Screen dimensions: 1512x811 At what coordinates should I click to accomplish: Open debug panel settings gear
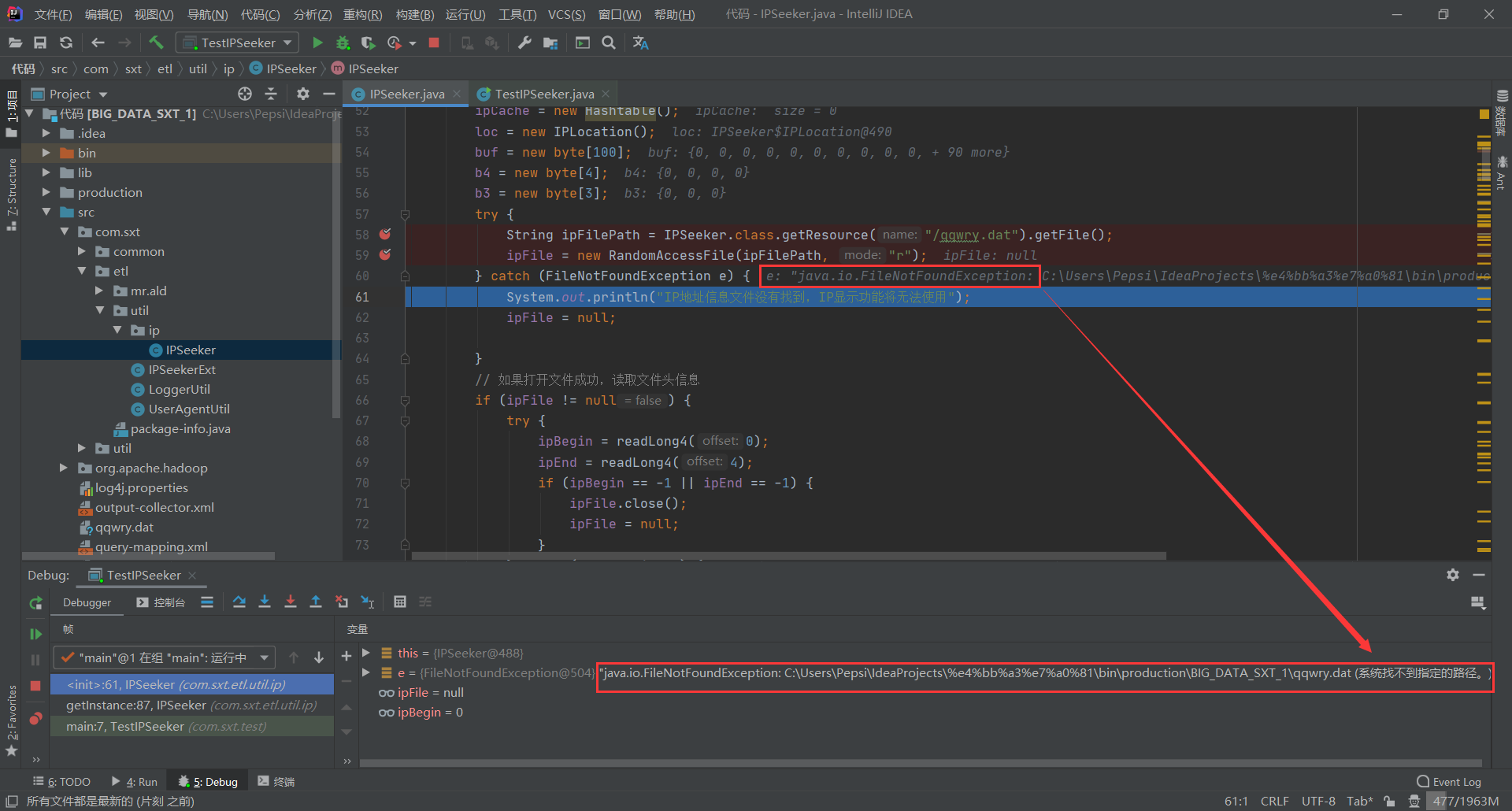pos(1453,575)
